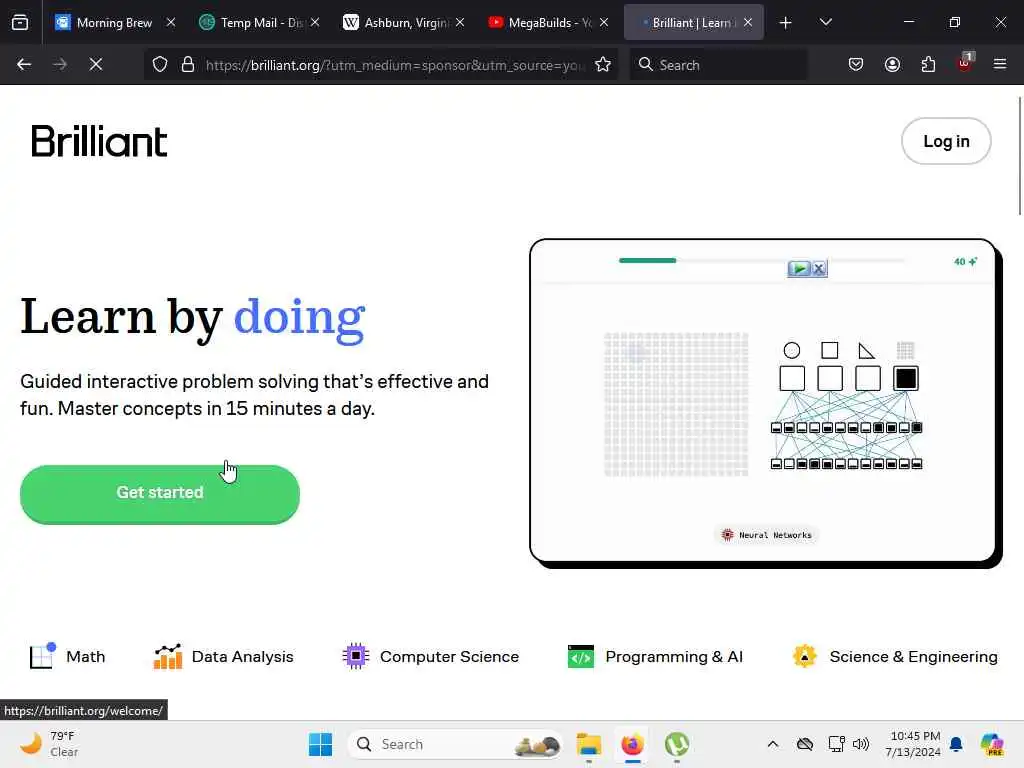Click the Firefox Search box
This screenshot has height=768, width=1024.
(x=718, y=65)
